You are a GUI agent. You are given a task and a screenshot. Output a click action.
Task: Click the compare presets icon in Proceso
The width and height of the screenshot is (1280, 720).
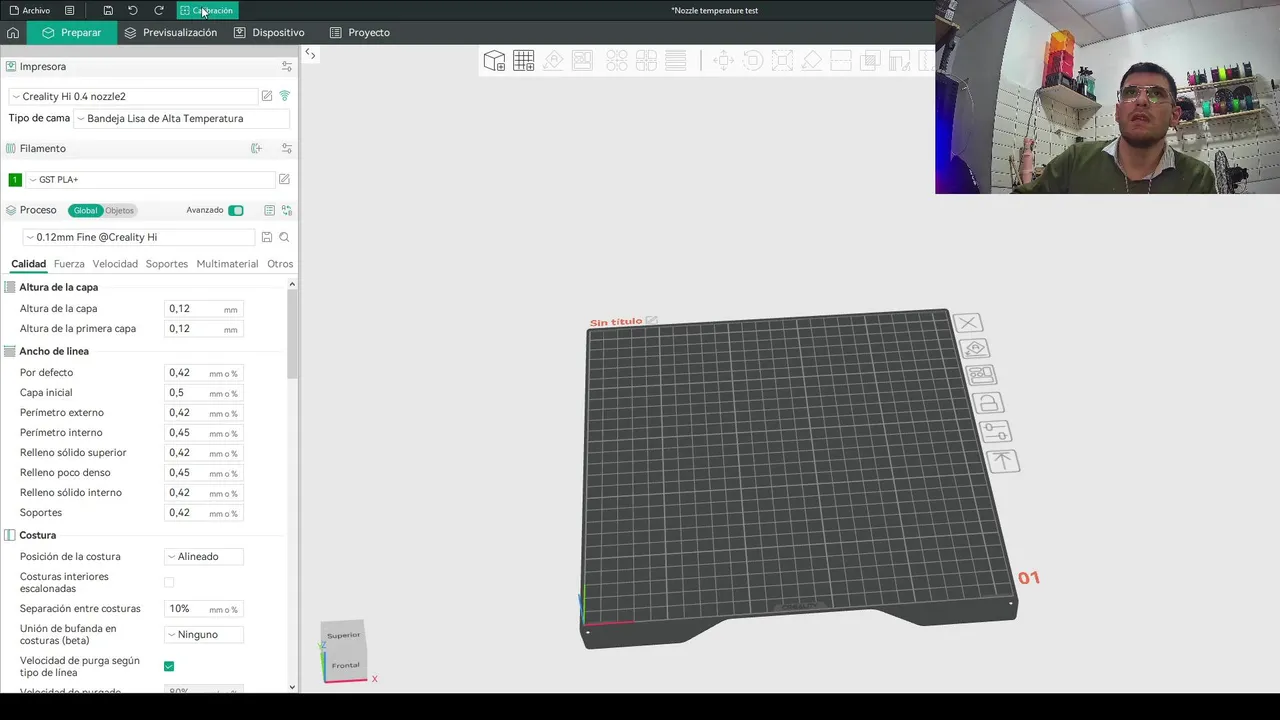coord(287,210)
